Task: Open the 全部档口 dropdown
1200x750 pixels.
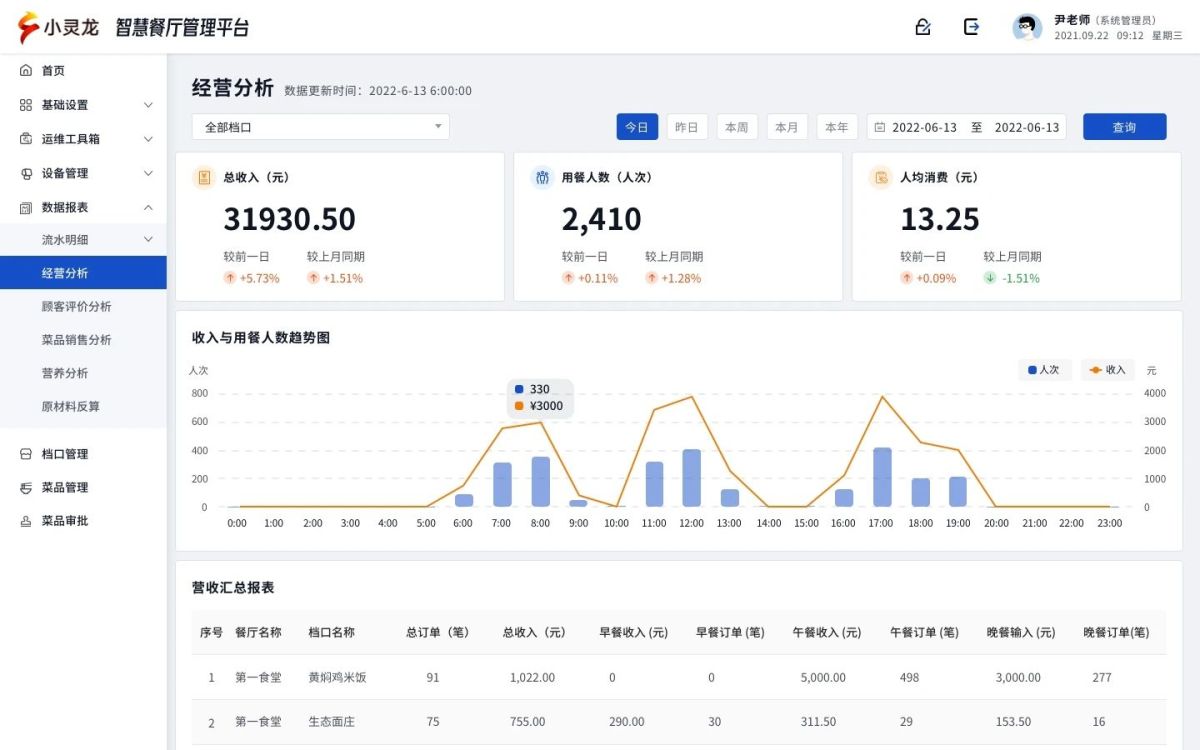Action: [x=320, y=127]
